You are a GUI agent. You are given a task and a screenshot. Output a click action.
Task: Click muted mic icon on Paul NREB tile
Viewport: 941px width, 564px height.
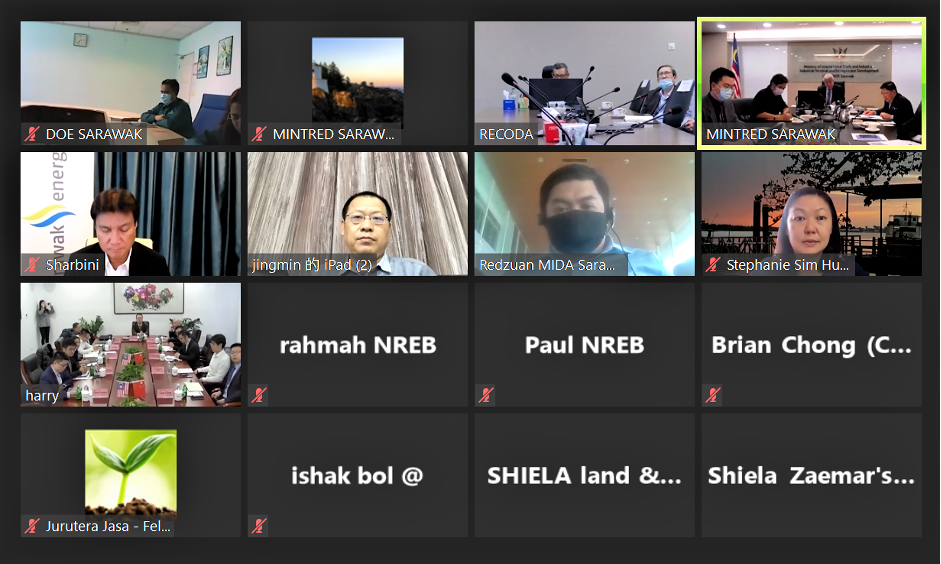point(486,395)
